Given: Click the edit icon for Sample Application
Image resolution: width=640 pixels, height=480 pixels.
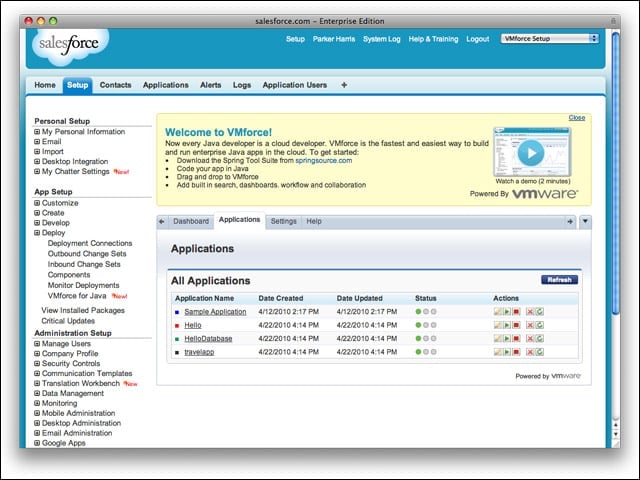Looking at the screenshot, I should pyautogui.click(x=498, y=312).
